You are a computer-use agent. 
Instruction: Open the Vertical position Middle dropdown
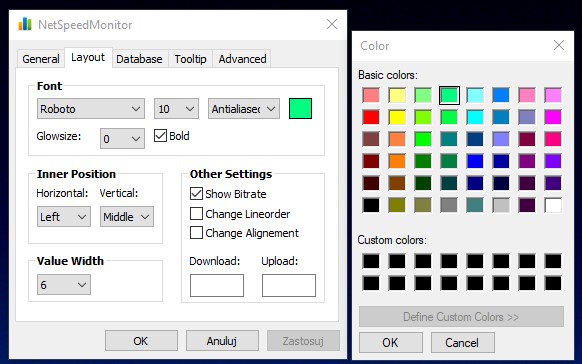[x=127, y=217]
